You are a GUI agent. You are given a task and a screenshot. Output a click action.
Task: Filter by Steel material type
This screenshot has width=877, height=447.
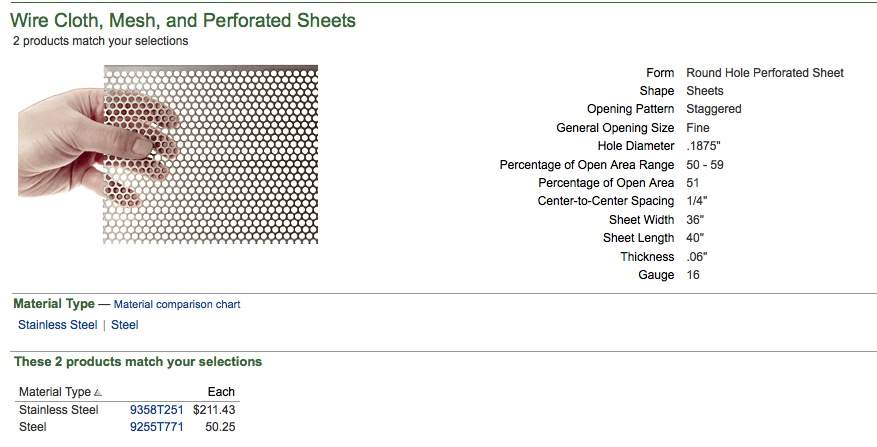(x=125, y=325)
